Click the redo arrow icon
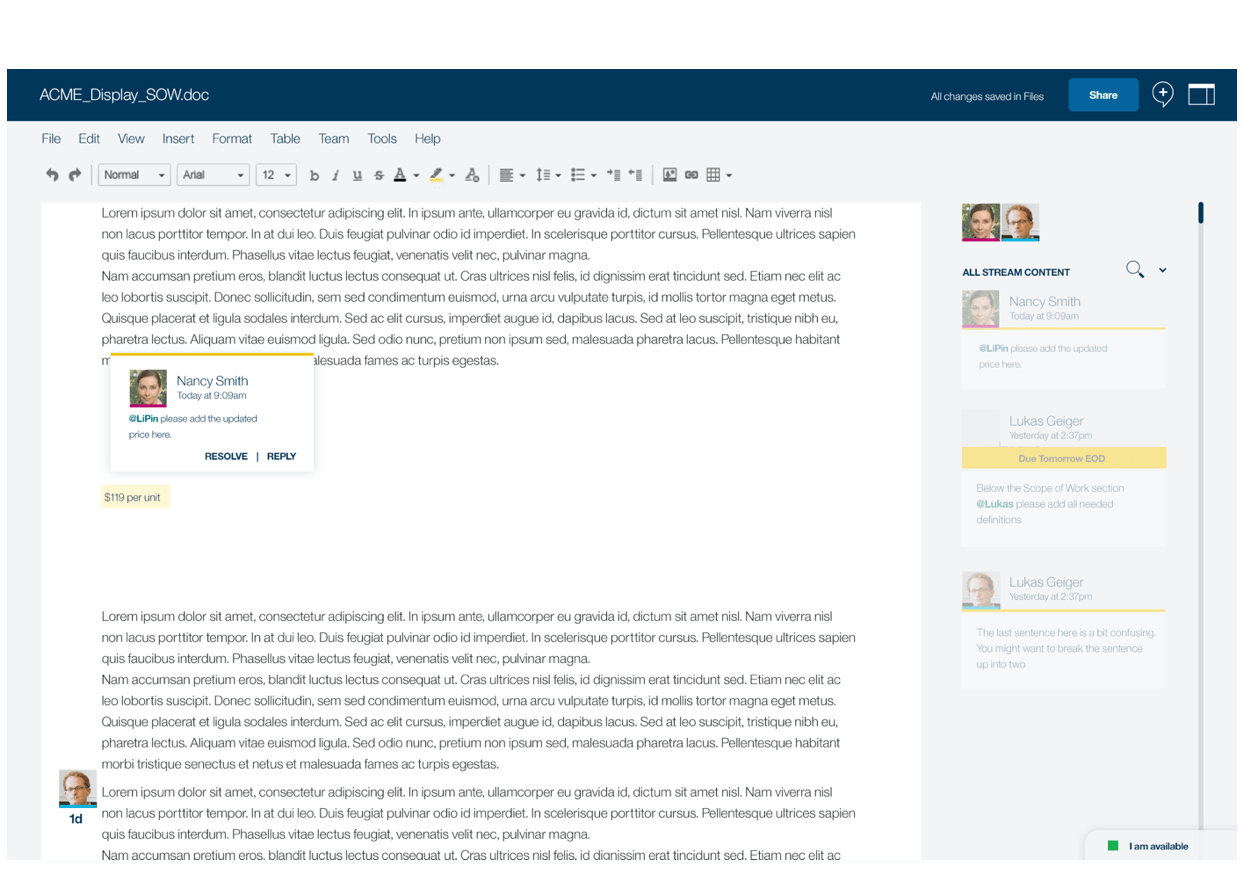1244x880 pixels. tap(74, 175)
